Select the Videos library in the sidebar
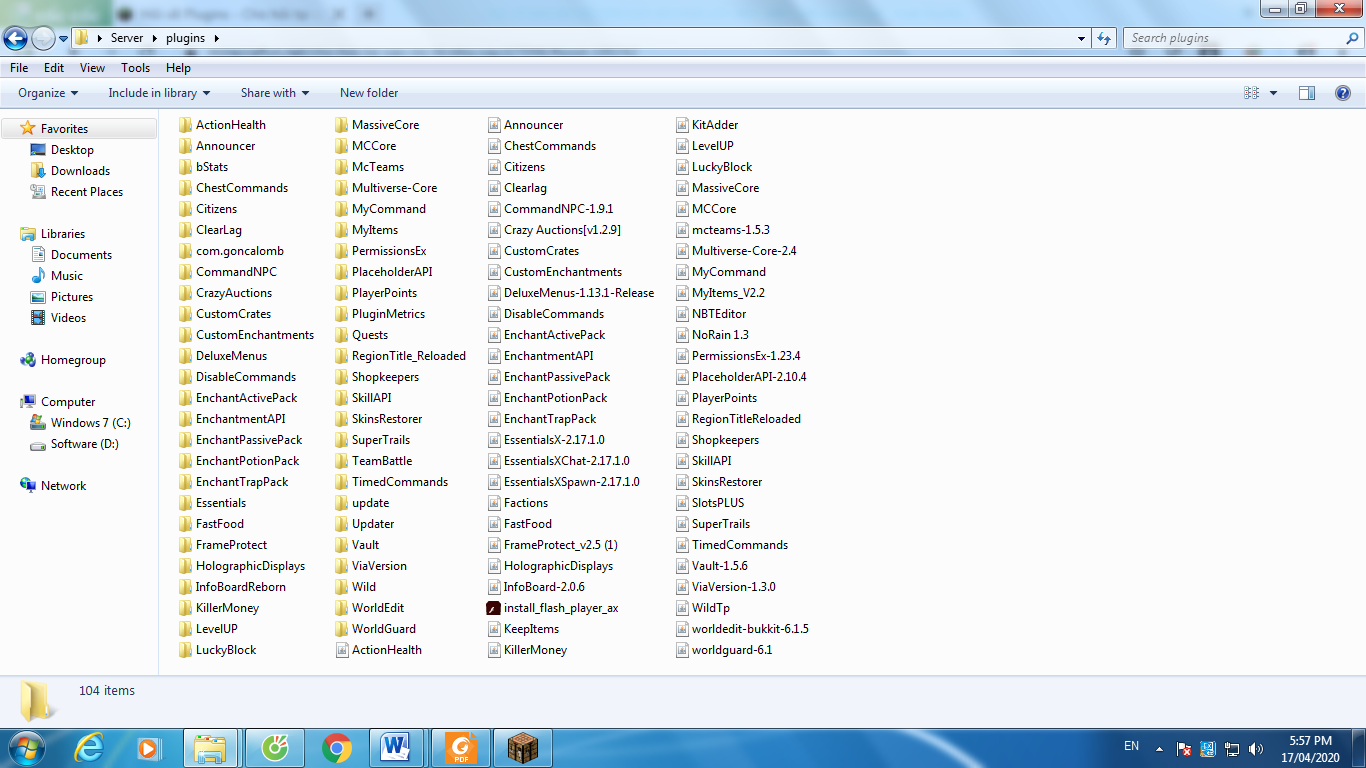1366x768 pixels. [x=68, y=318]
